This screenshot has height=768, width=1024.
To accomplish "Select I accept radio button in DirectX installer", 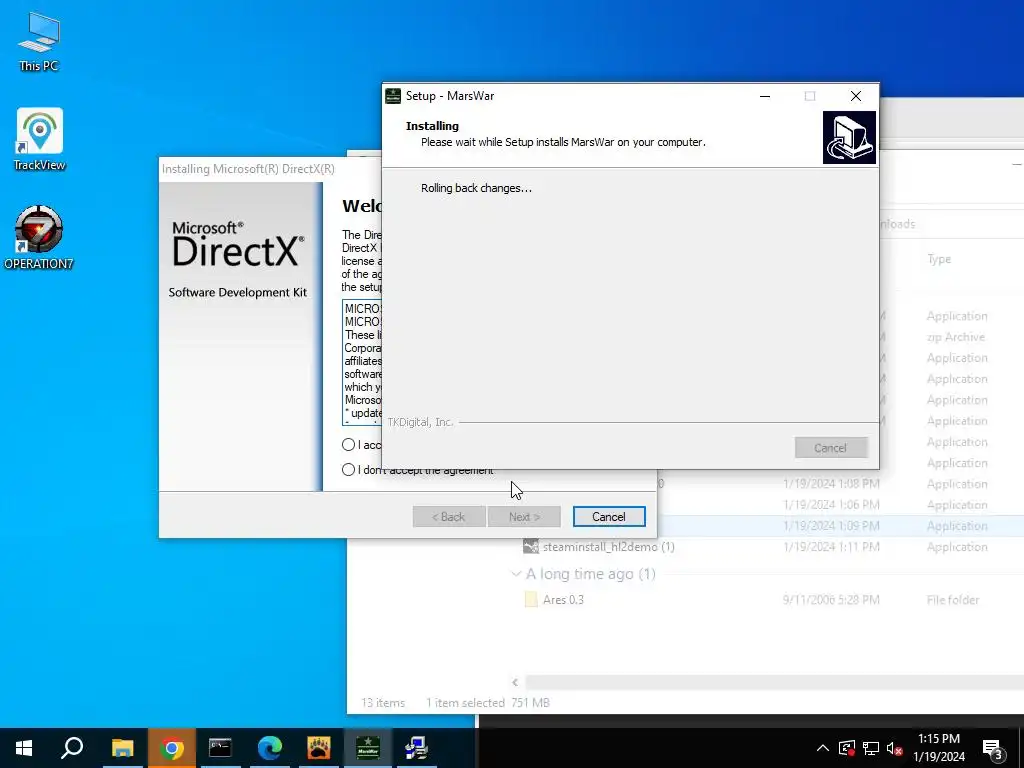I will coord(348,445).
